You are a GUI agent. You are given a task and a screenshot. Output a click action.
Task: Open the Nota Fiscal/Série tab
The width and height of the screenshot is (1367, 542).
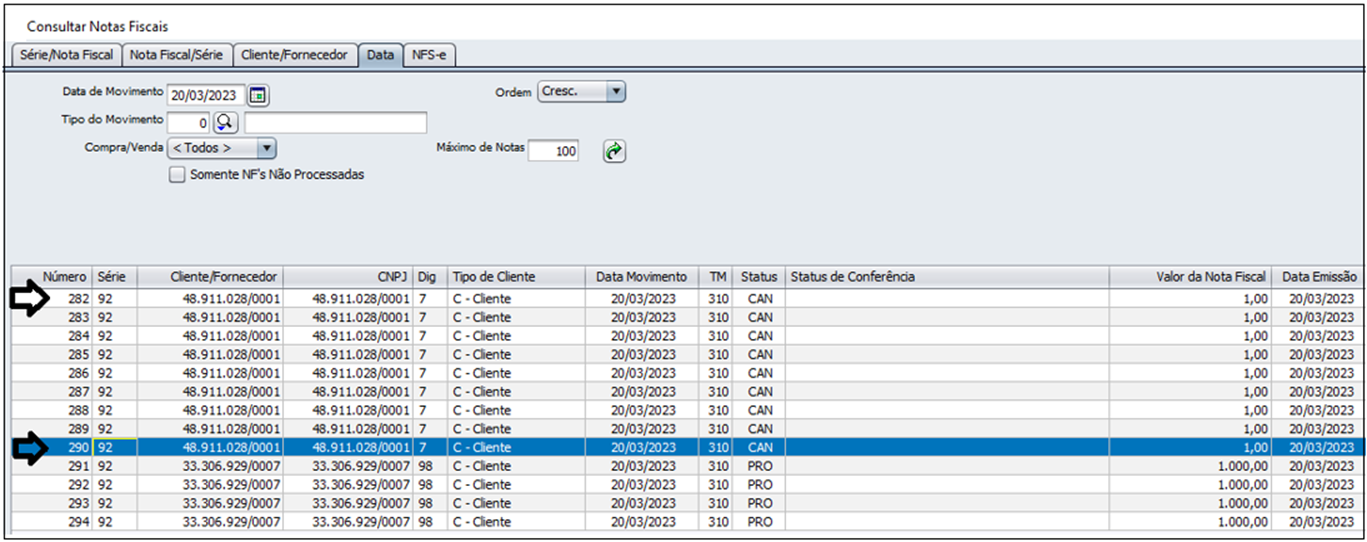(x=176, y=56)
